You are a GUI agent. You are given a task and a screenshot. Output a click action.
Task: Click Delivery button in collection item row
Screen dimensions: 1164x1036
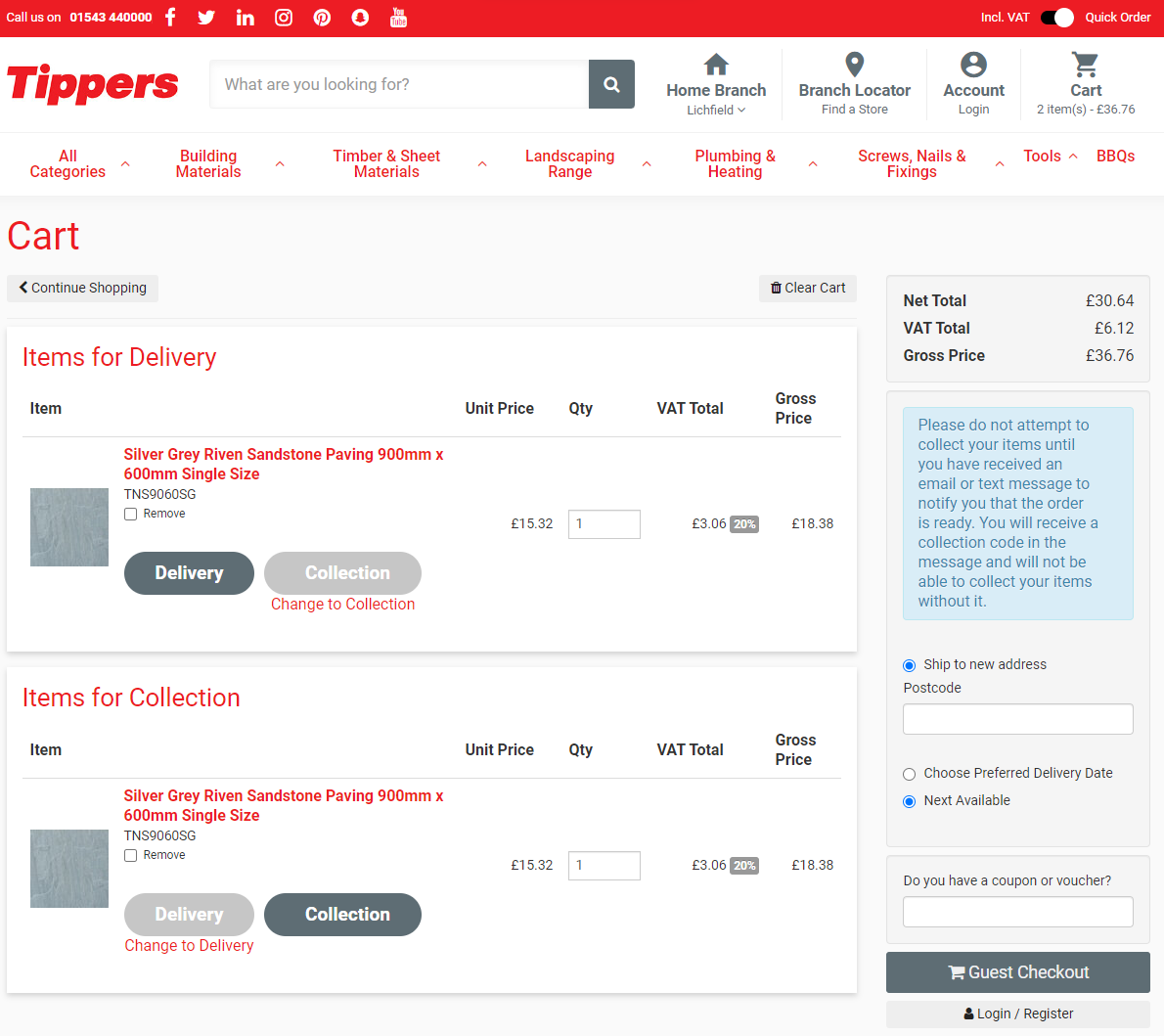point(190,915)
